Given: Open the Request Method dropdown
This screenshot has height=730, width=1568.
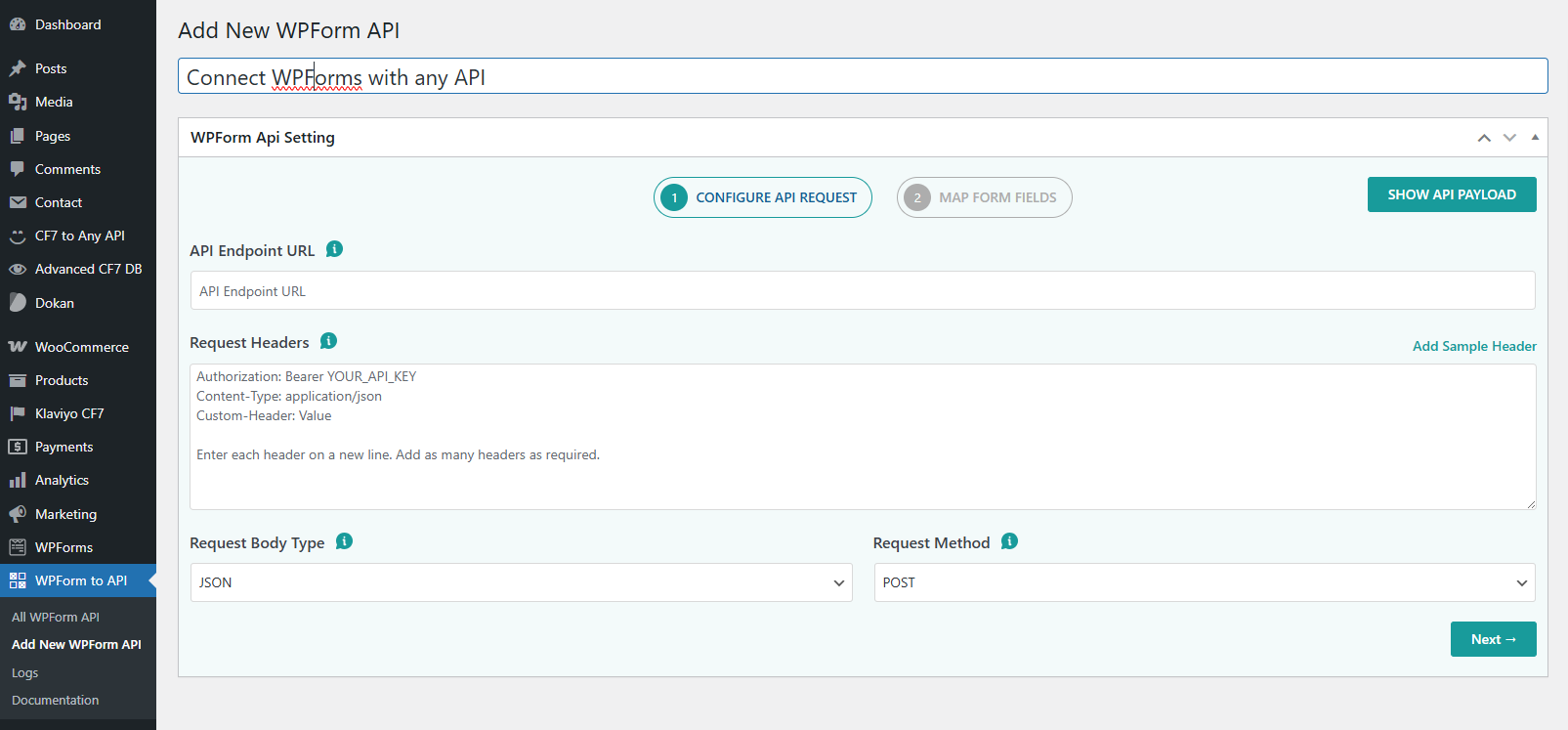Looking at the screenshot, I should coord(1204,582).
